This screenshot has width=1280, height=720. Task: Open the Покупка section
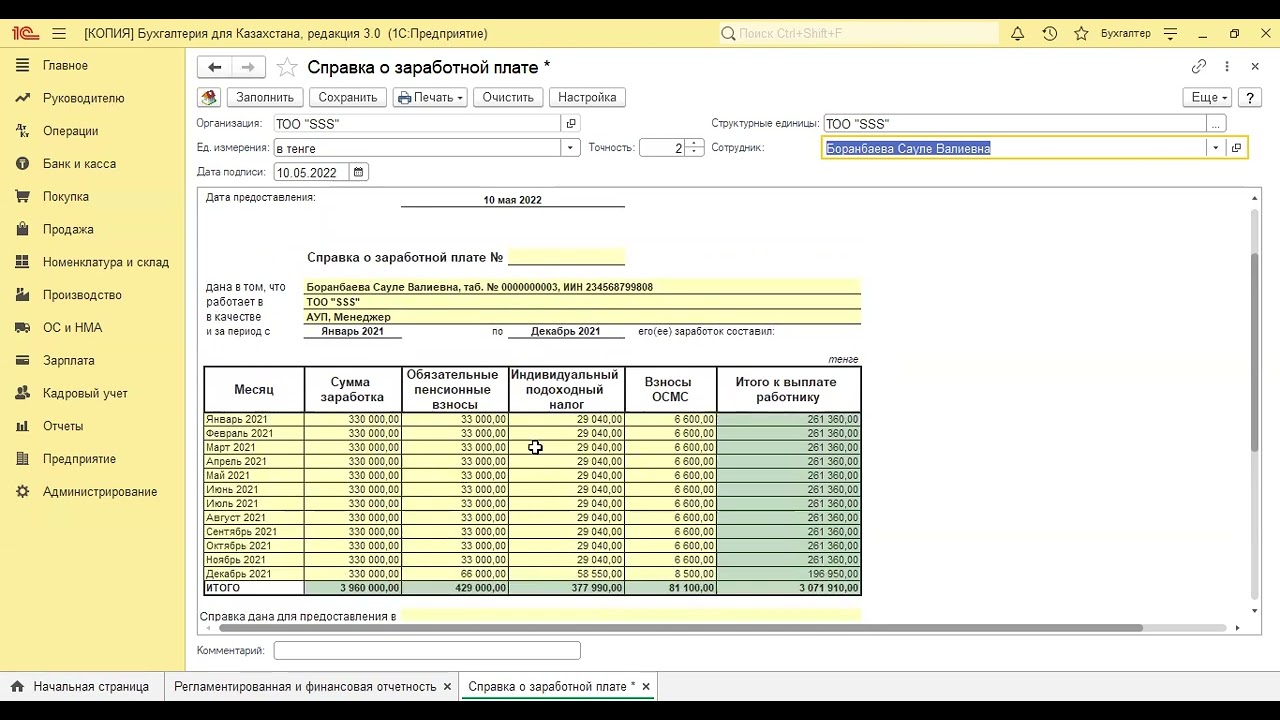coord(66,197)
